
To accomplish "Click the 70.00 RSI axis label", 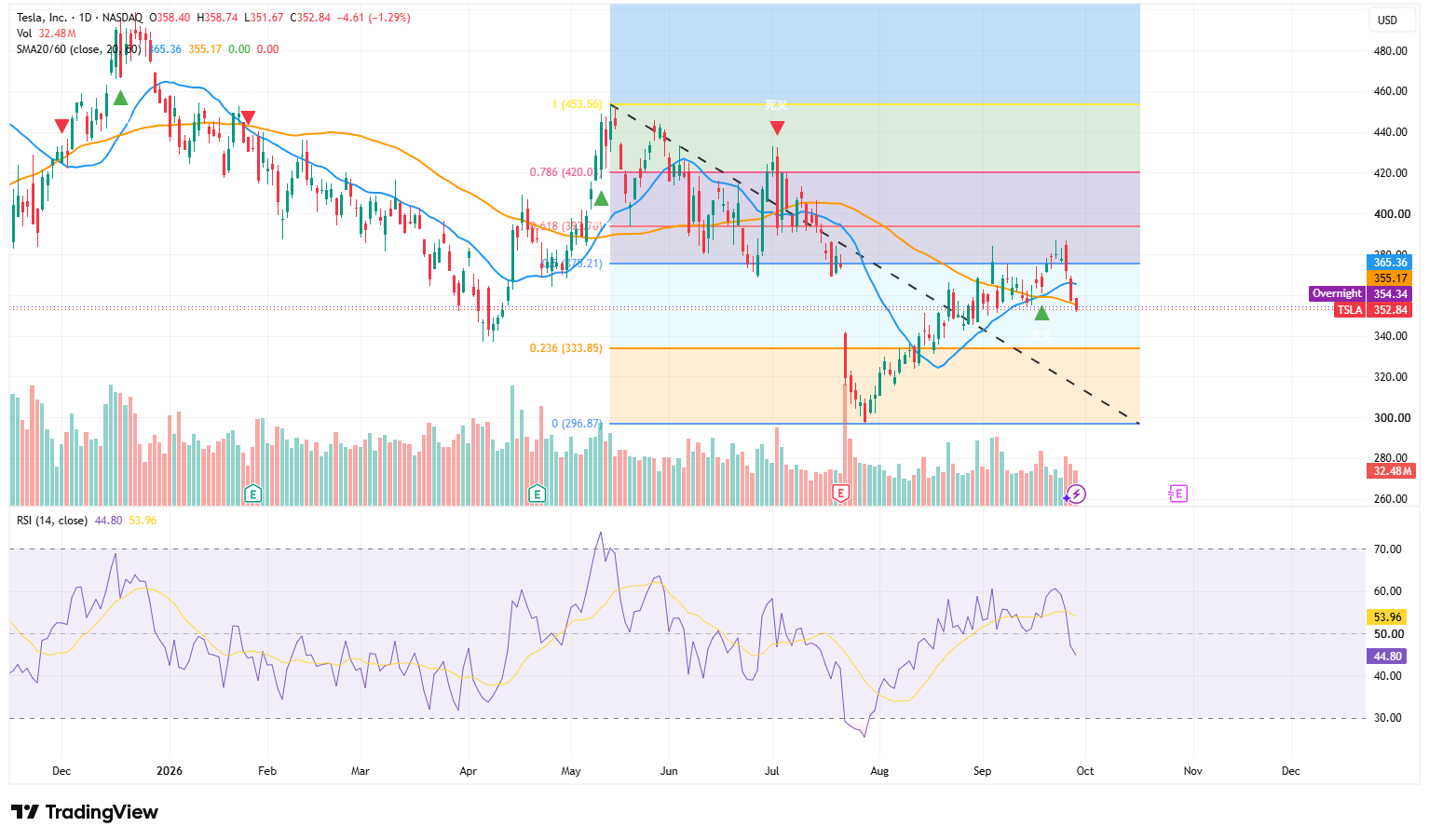I will (x=1387, y=549).
